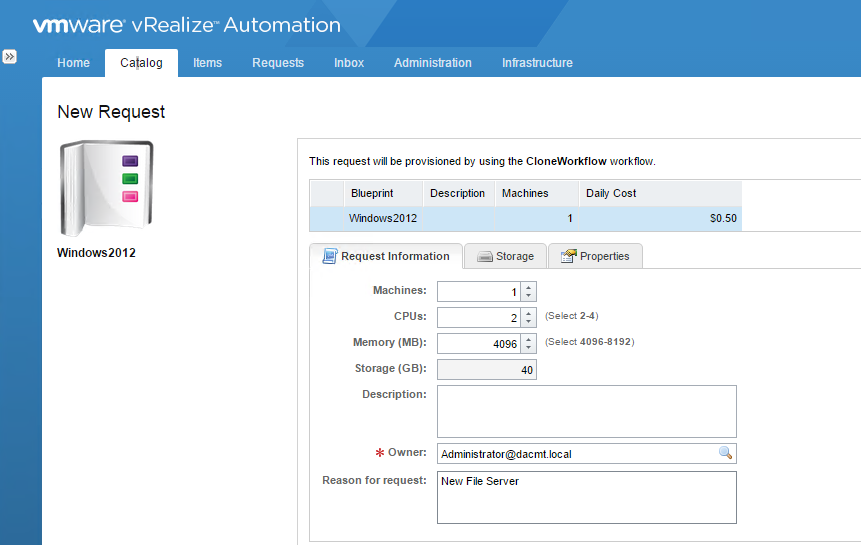Click the CloneWorkflow text
The image size is (861, 545).
pyautogui.click(x=566, y=161)
